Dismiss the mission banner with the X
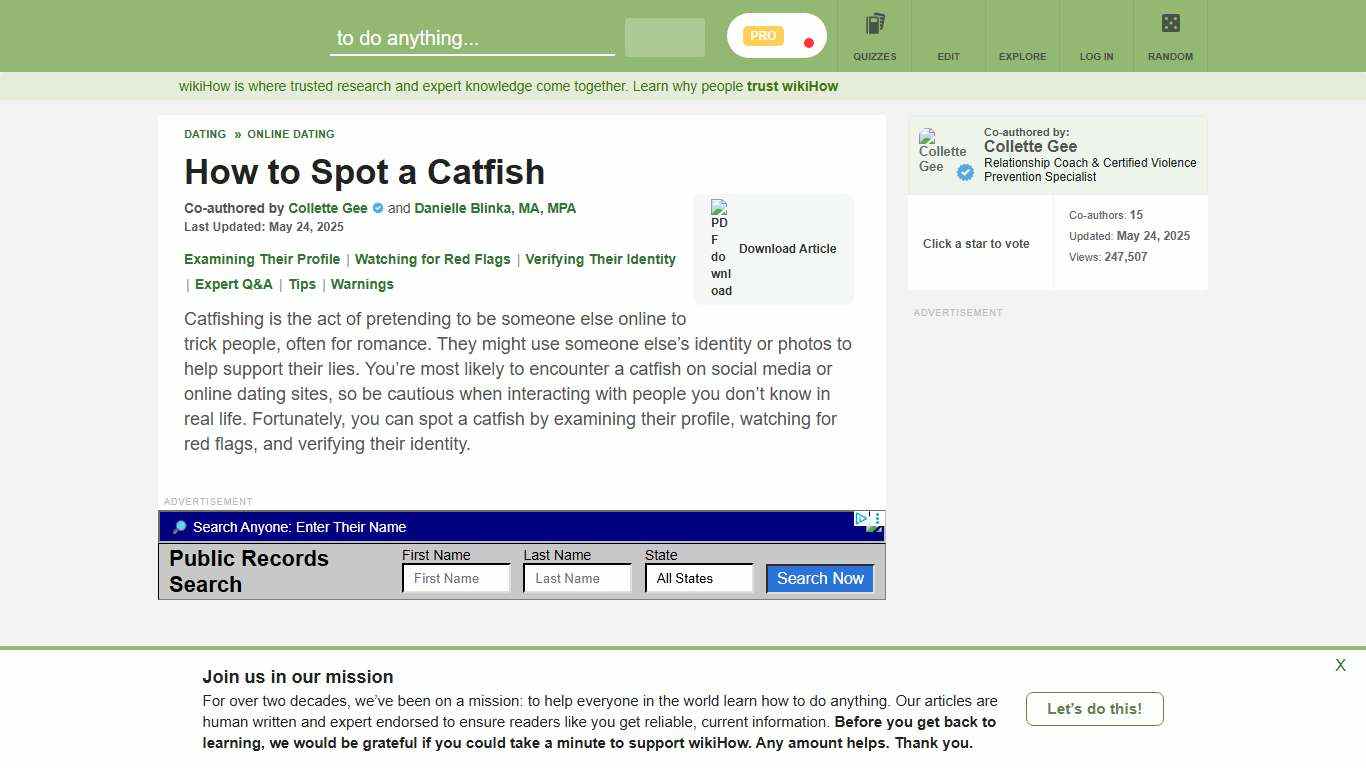Viewport: 1366px width, 768px height. (x=1340, y=665)
